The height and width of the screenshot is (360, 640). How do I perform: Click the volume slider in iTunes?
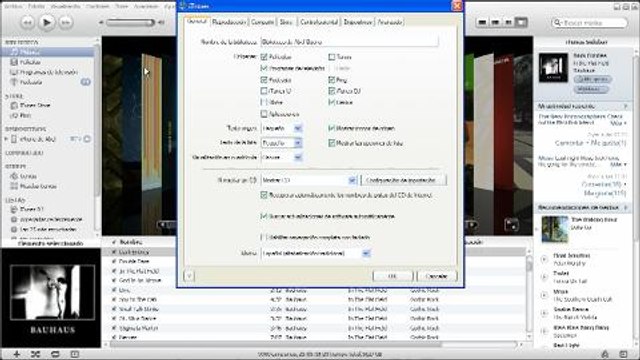[130, 22]
